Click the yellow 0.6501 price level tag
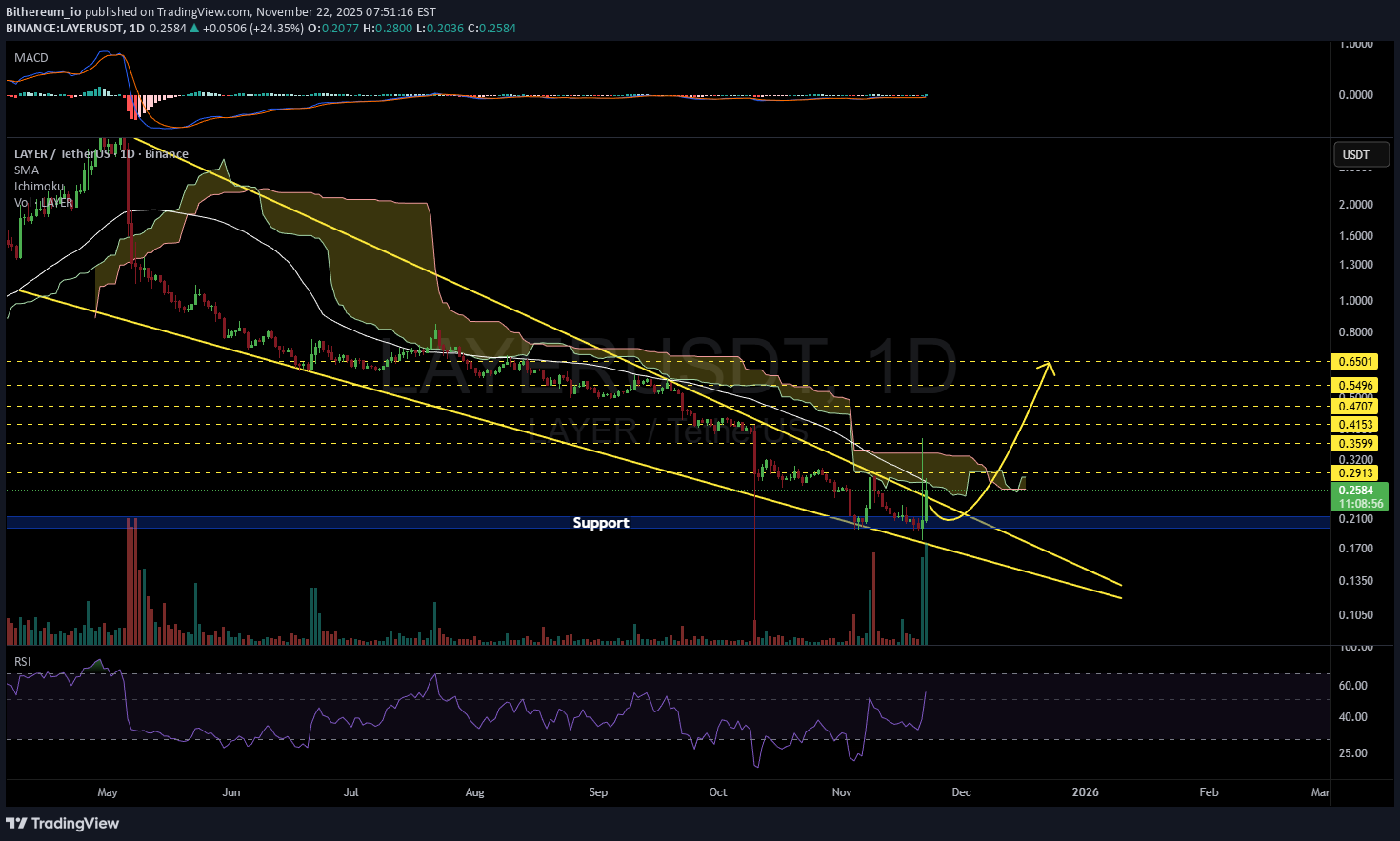This screenshot has width=1400, height=841. tap(1355, 362)
